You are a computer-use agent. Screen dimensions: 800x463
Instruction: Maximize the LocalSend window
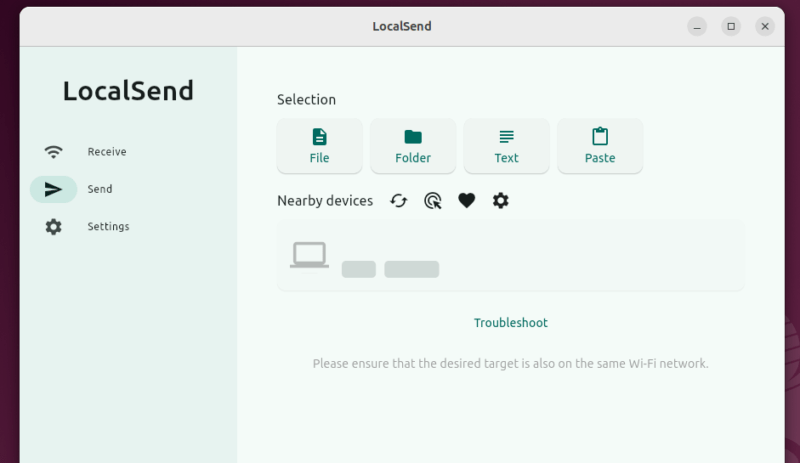[x=731, y=27]
